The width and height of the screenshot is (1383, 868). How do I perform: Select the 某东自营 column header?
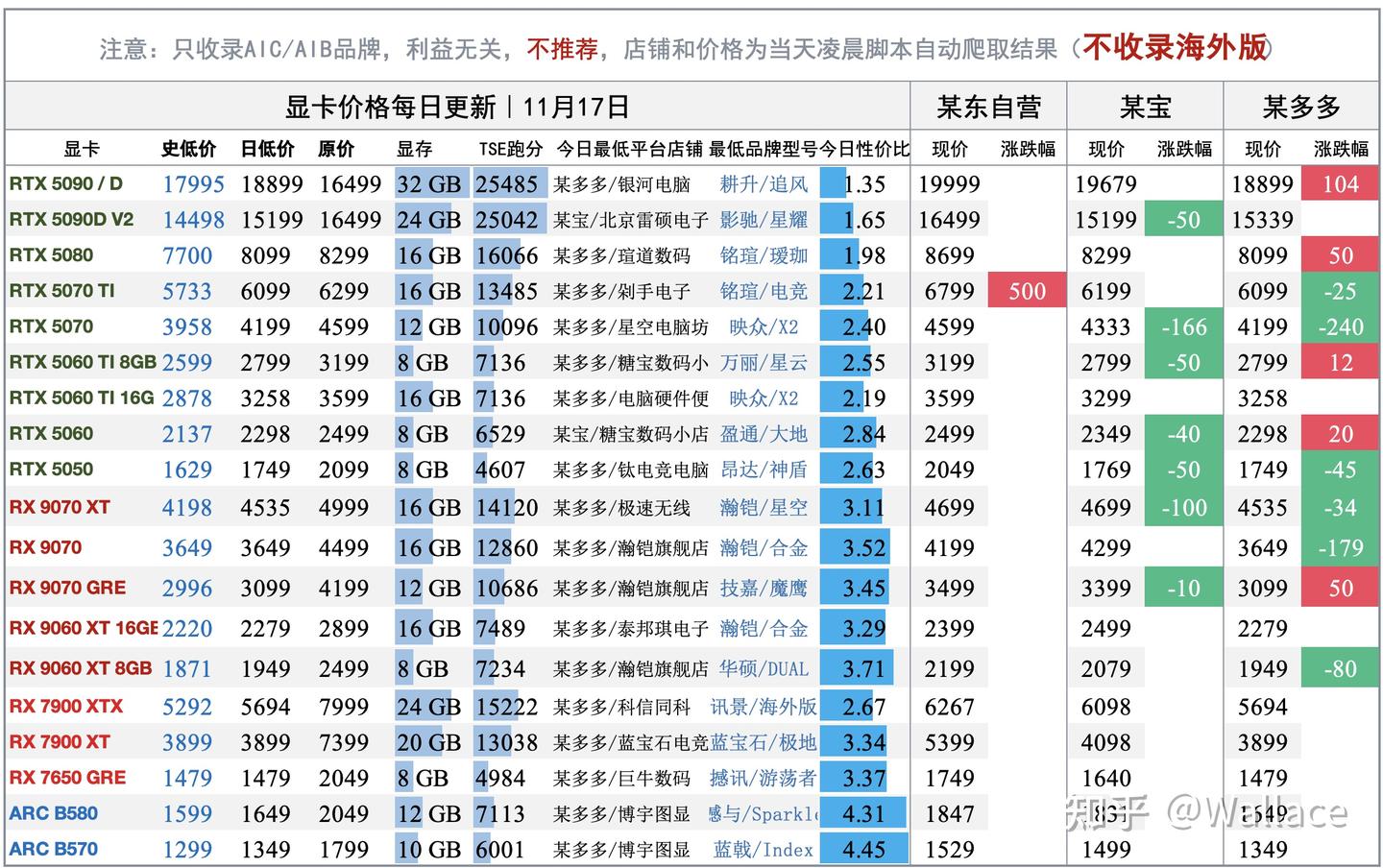click(x=990, y=106)
